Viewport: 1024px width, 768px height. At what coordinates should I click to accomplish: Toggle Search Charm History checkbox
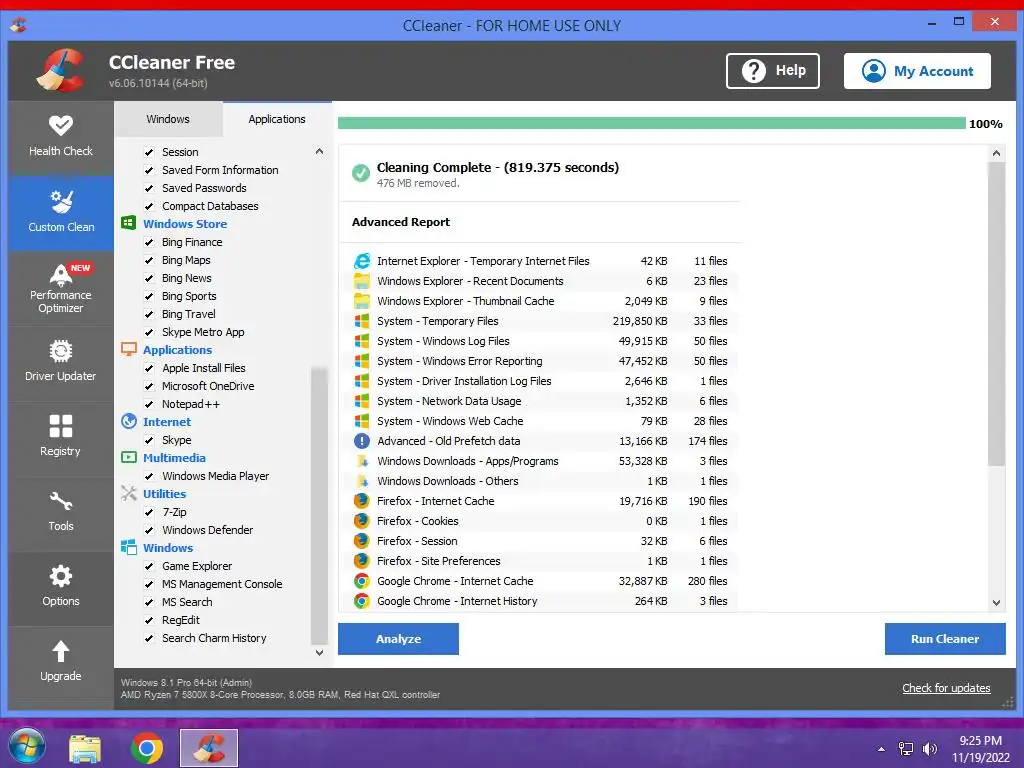pos(149,638)
